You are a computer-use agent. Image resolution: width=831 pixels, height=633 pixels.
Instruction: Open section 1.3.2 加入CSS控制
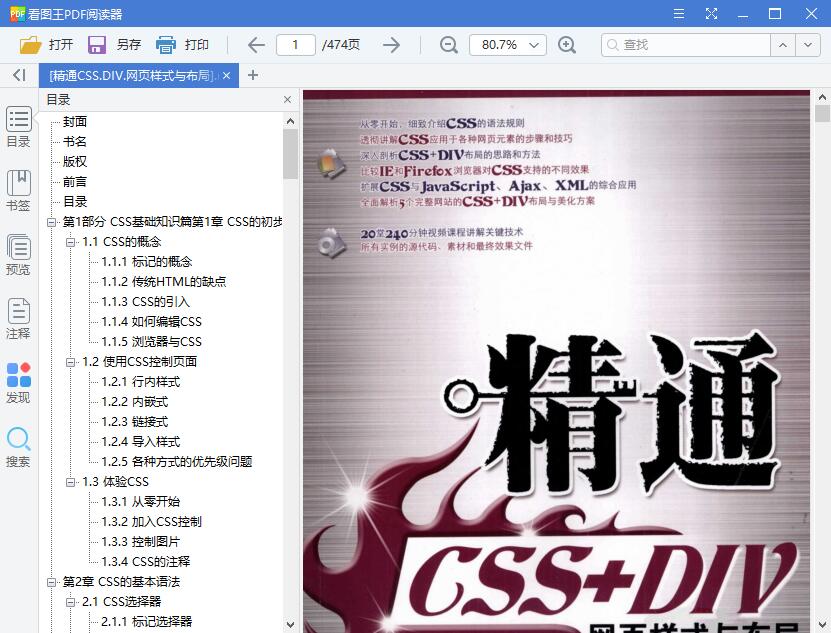(x=152, y=522)
